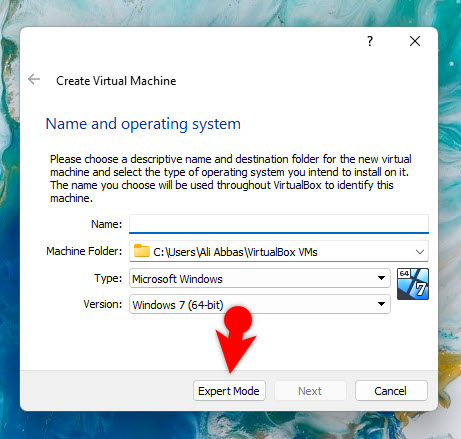Screen dimensions: 461x439
Task: Click the Next button
Action: 310,391
